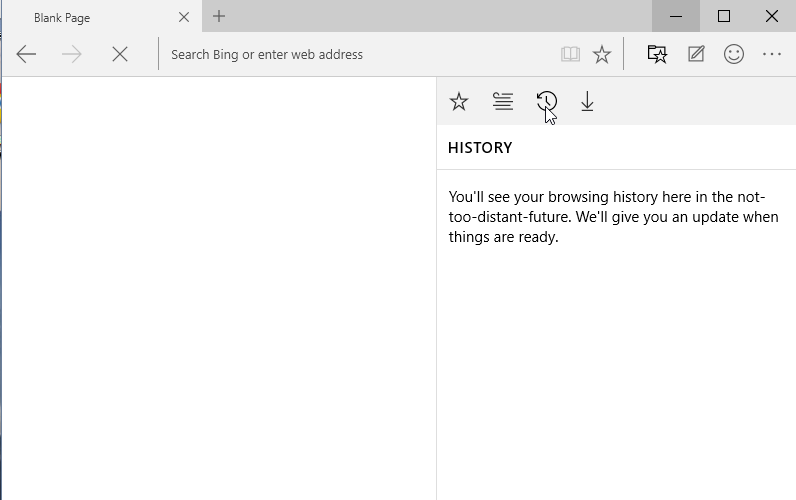
Task: Stop loading the current page
Action: (x=120, y=55)
